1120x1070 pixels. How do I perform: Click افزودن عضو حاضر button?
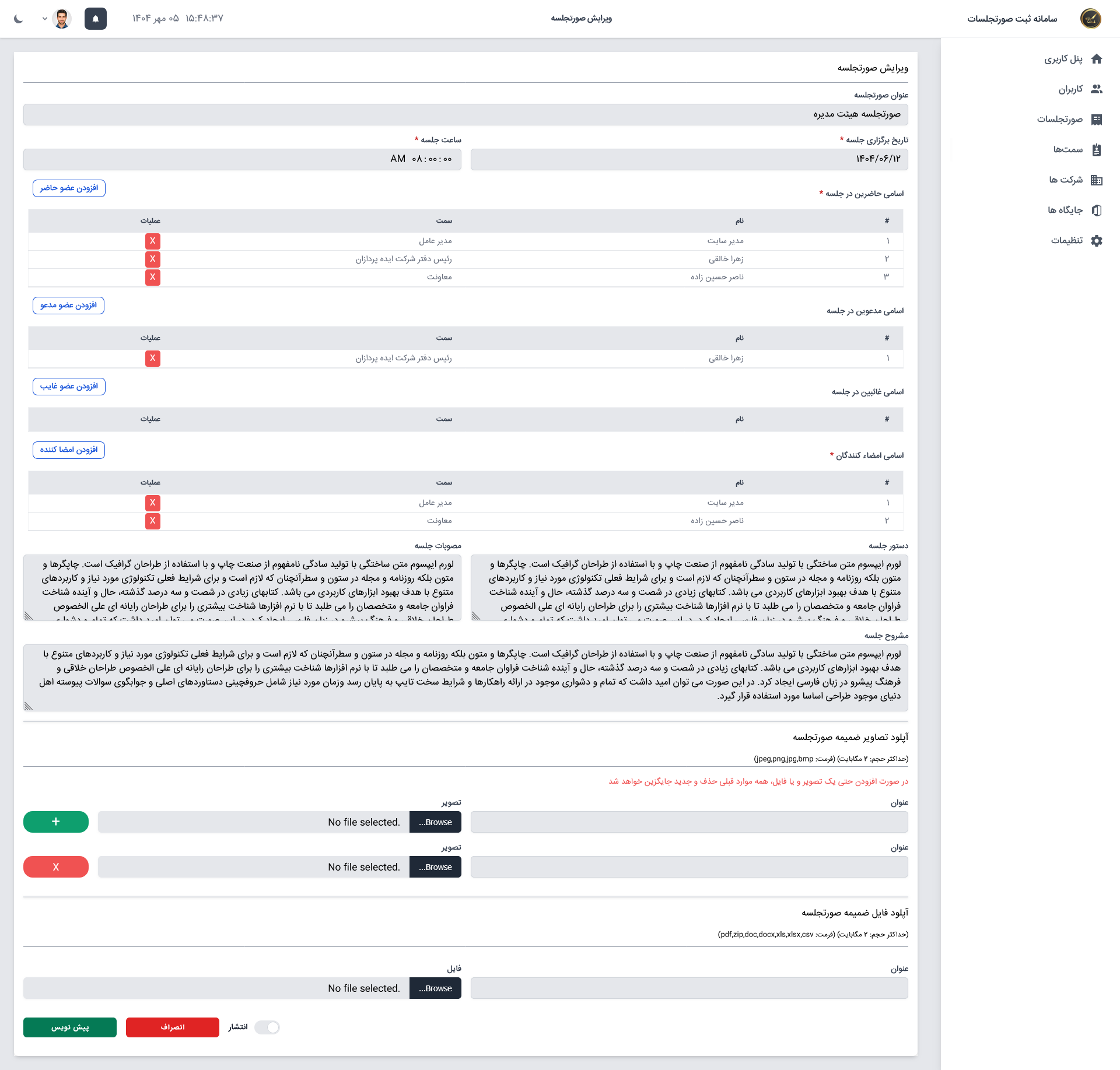coord(69,188)
